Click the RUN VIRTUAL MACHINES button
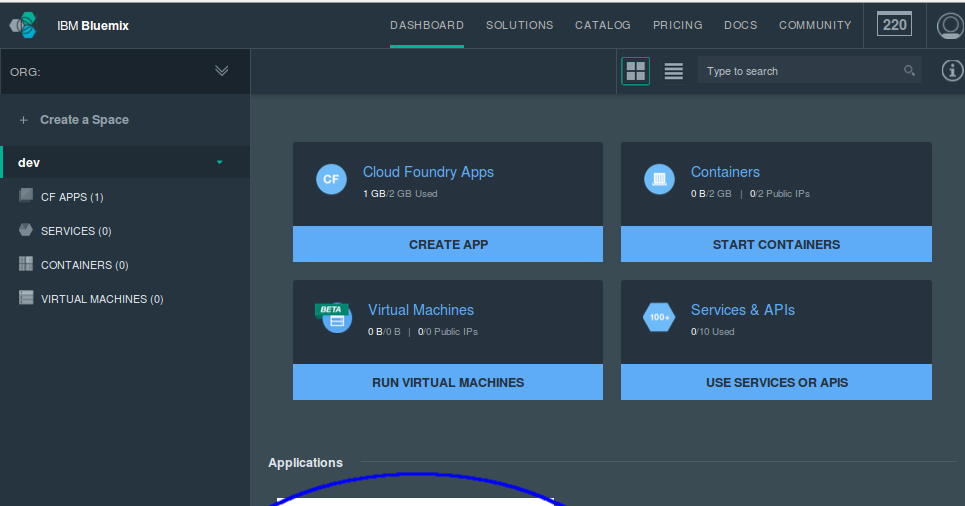 pyautogui.click(x=448, y=382)
